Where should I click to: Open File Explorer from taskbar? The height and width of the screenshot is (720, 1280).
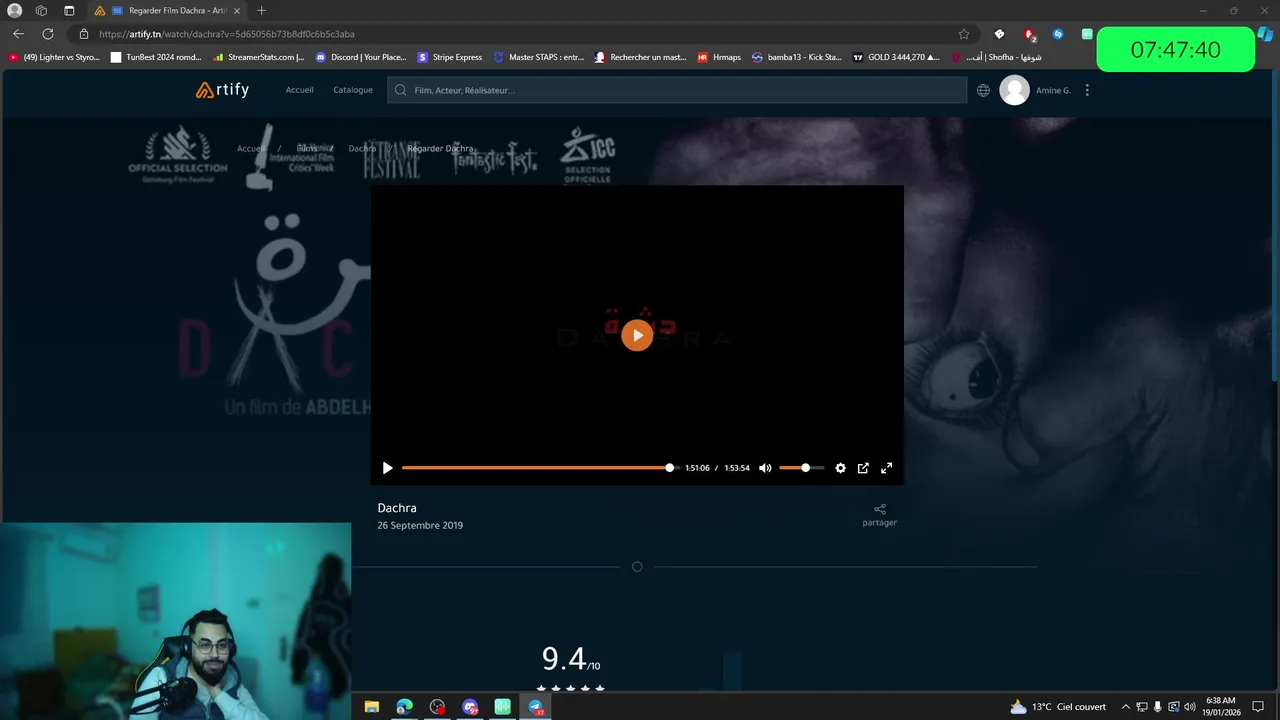[x=372, y=707]
